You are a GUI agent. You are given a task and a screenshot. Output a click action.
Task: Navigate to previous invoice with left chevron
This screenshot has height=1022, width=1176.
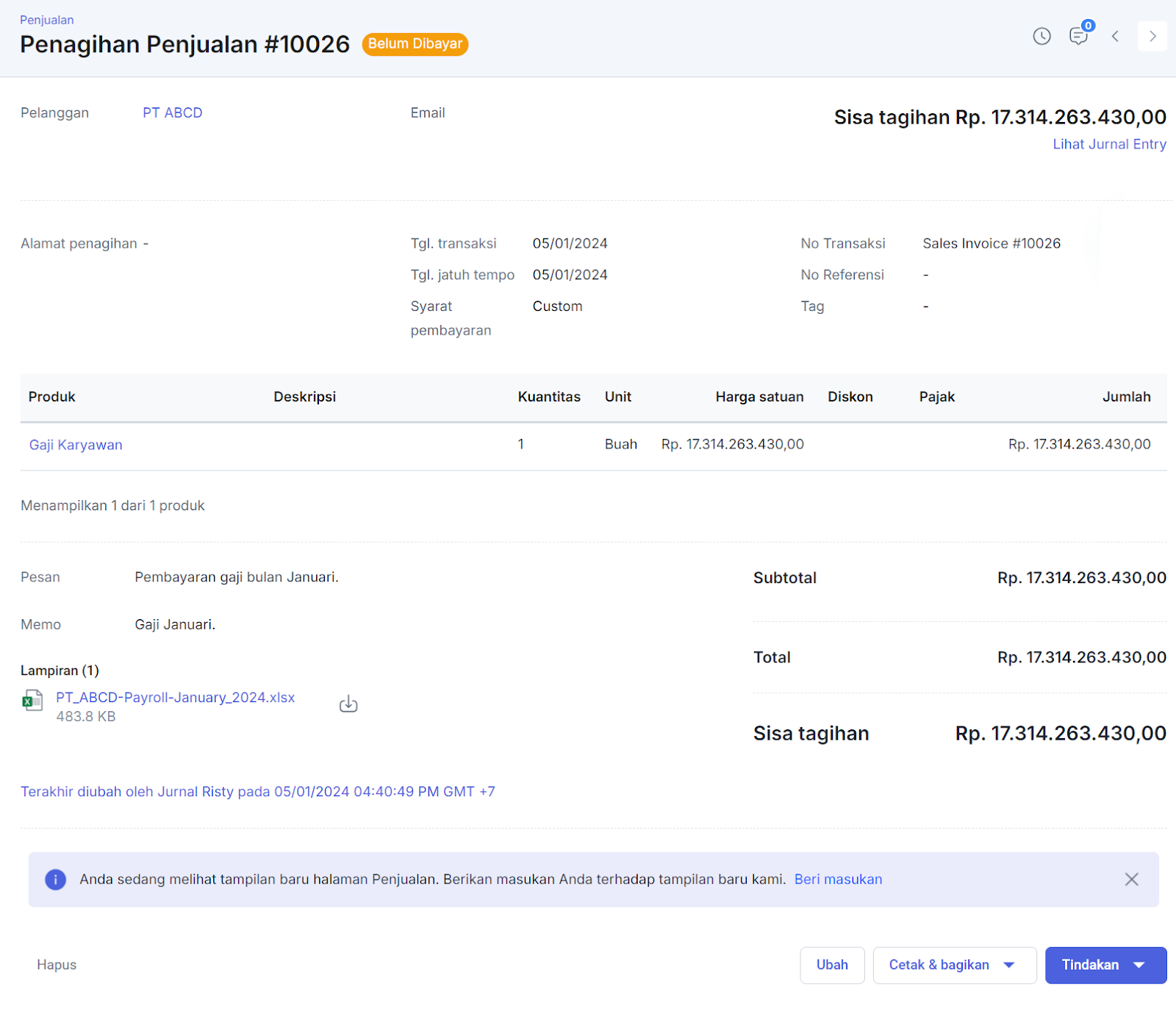(x=1116, y=35)
